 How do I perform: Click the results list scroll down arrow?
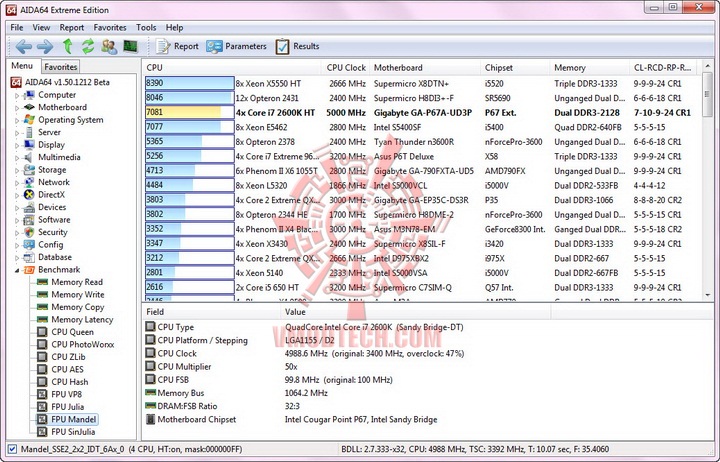click(707, 295)
